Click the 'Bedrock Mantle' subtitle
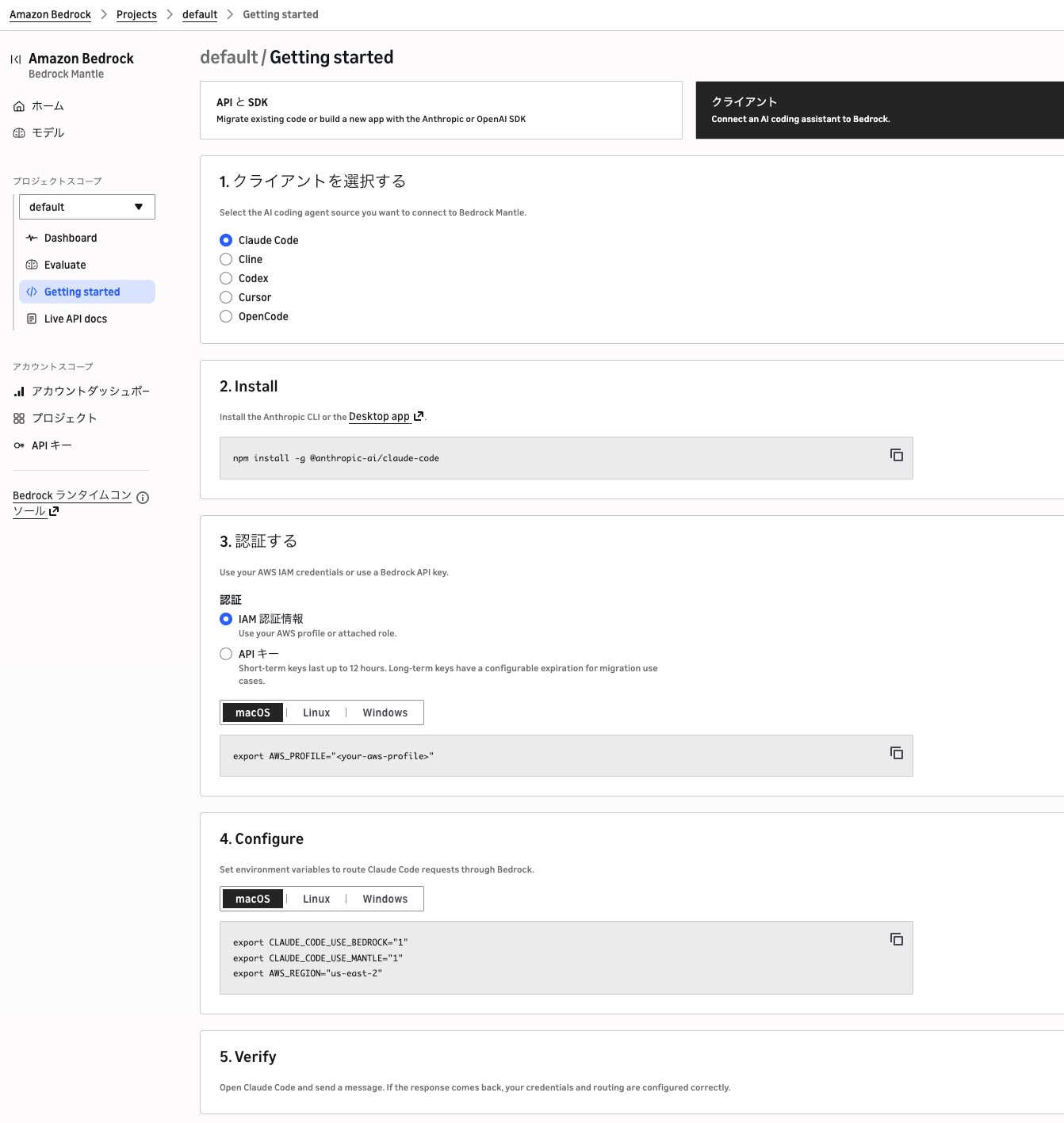Screen dimensions: 1064x1123 [66, 74]
